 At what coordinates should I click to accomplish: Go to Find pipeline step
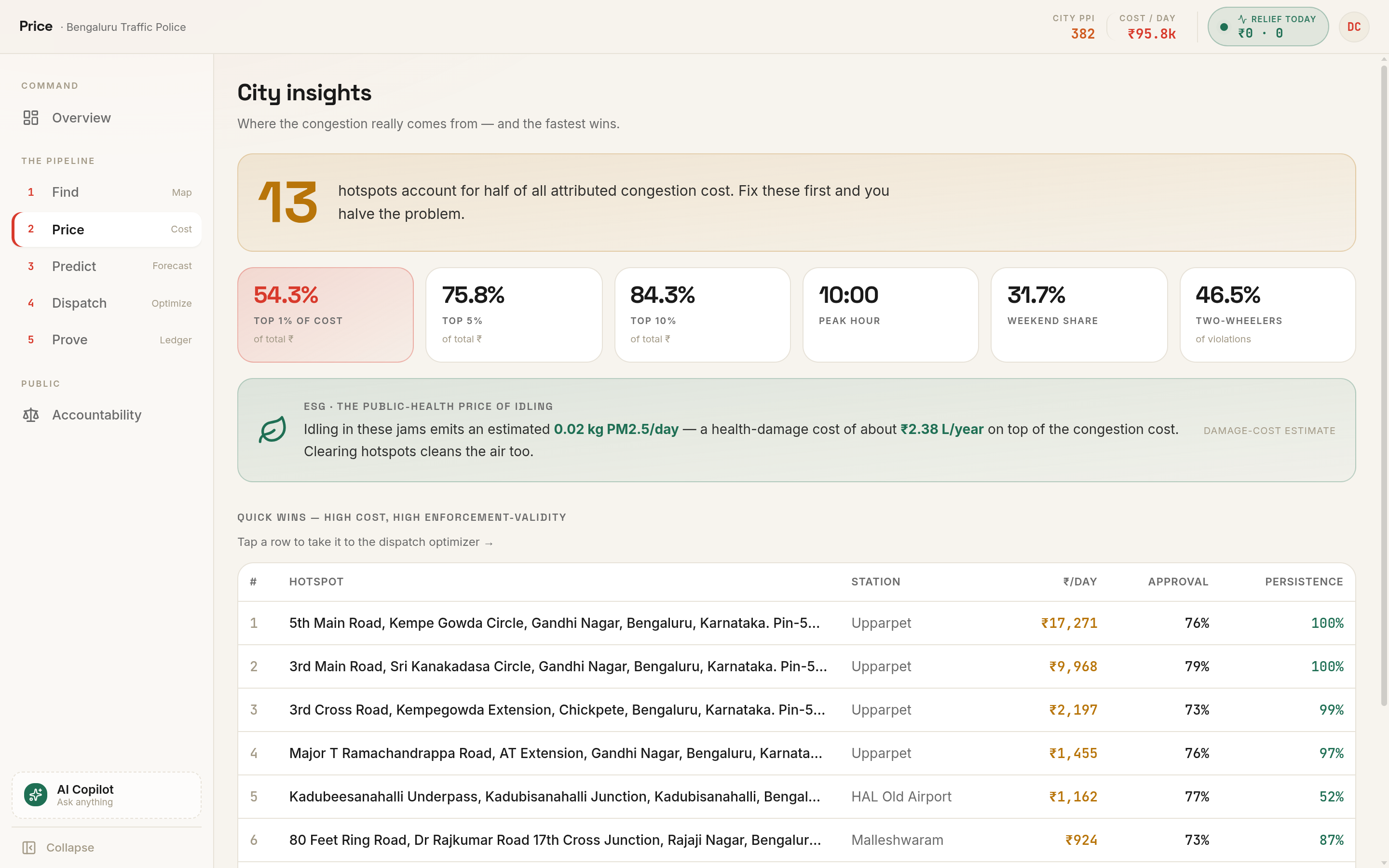click(x=107, y=192)
